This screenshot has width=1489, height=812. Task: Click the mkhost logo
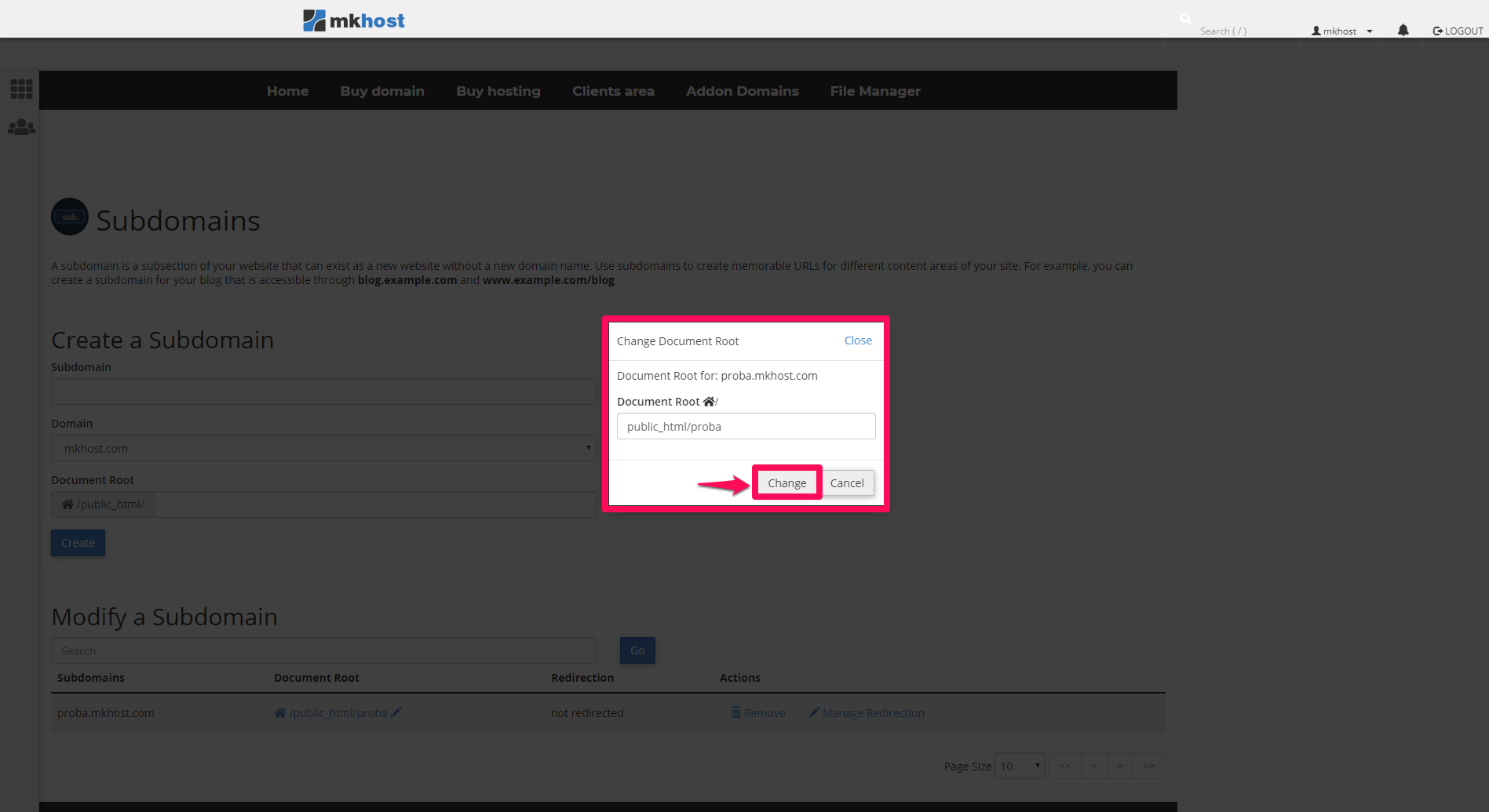(x=354, y=20)
